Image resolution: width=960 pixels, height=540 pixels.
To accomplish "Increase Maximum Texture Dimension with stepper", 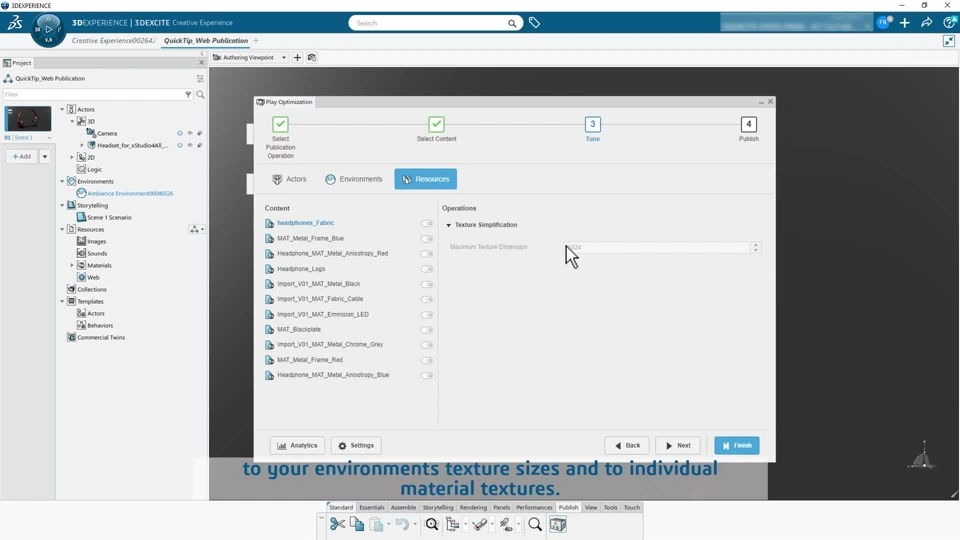I will click(755, 244).
